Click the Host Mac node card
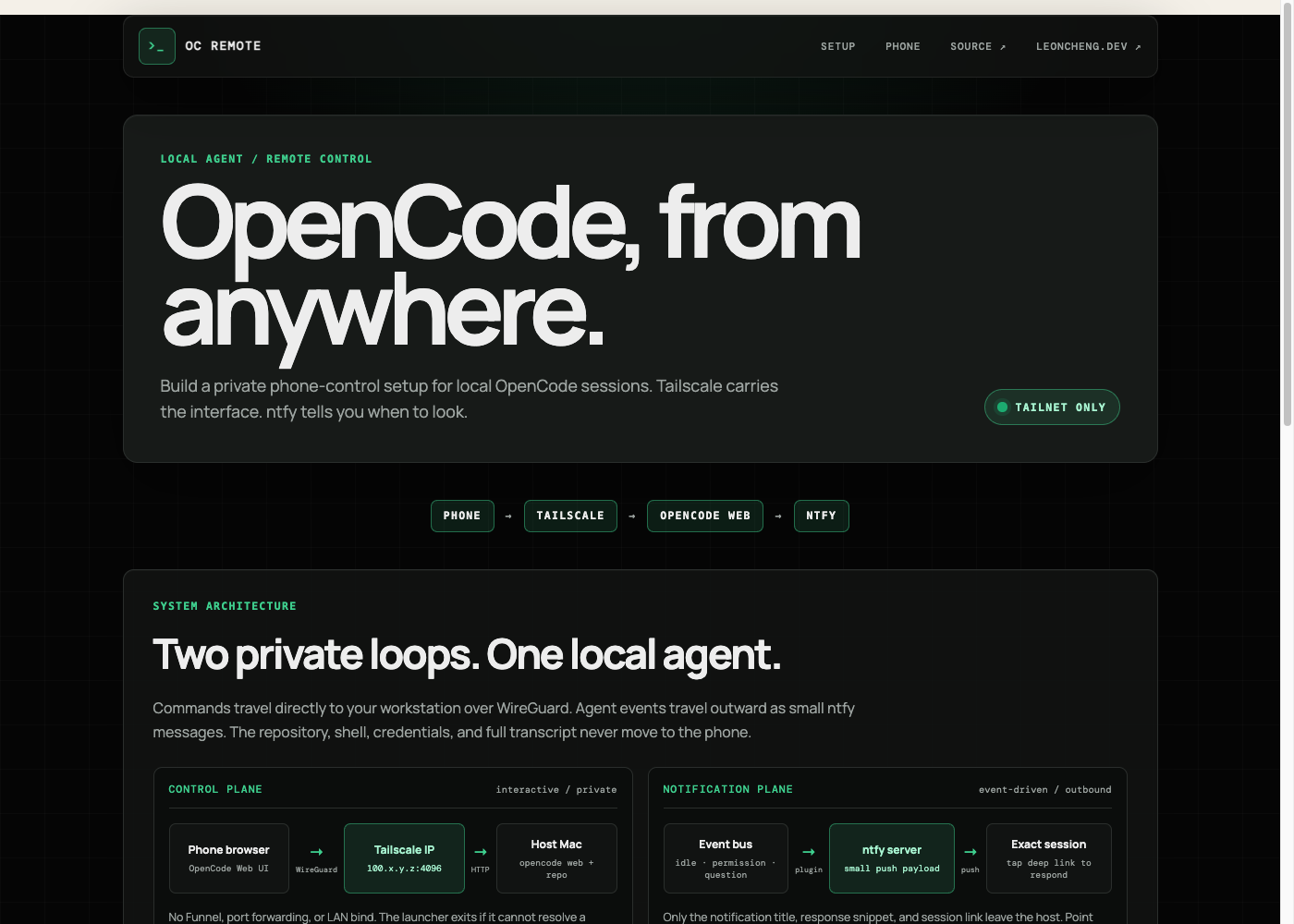The width and height of the screenshot is (1294, 924). coord(556,858)
